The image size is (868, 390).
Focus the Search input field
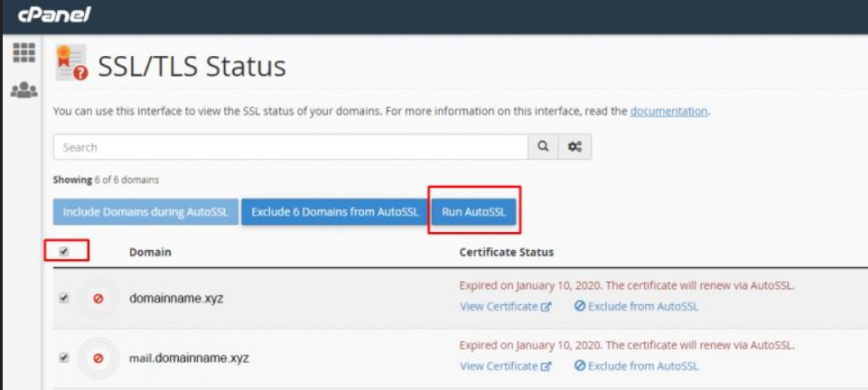pos(291,147)
